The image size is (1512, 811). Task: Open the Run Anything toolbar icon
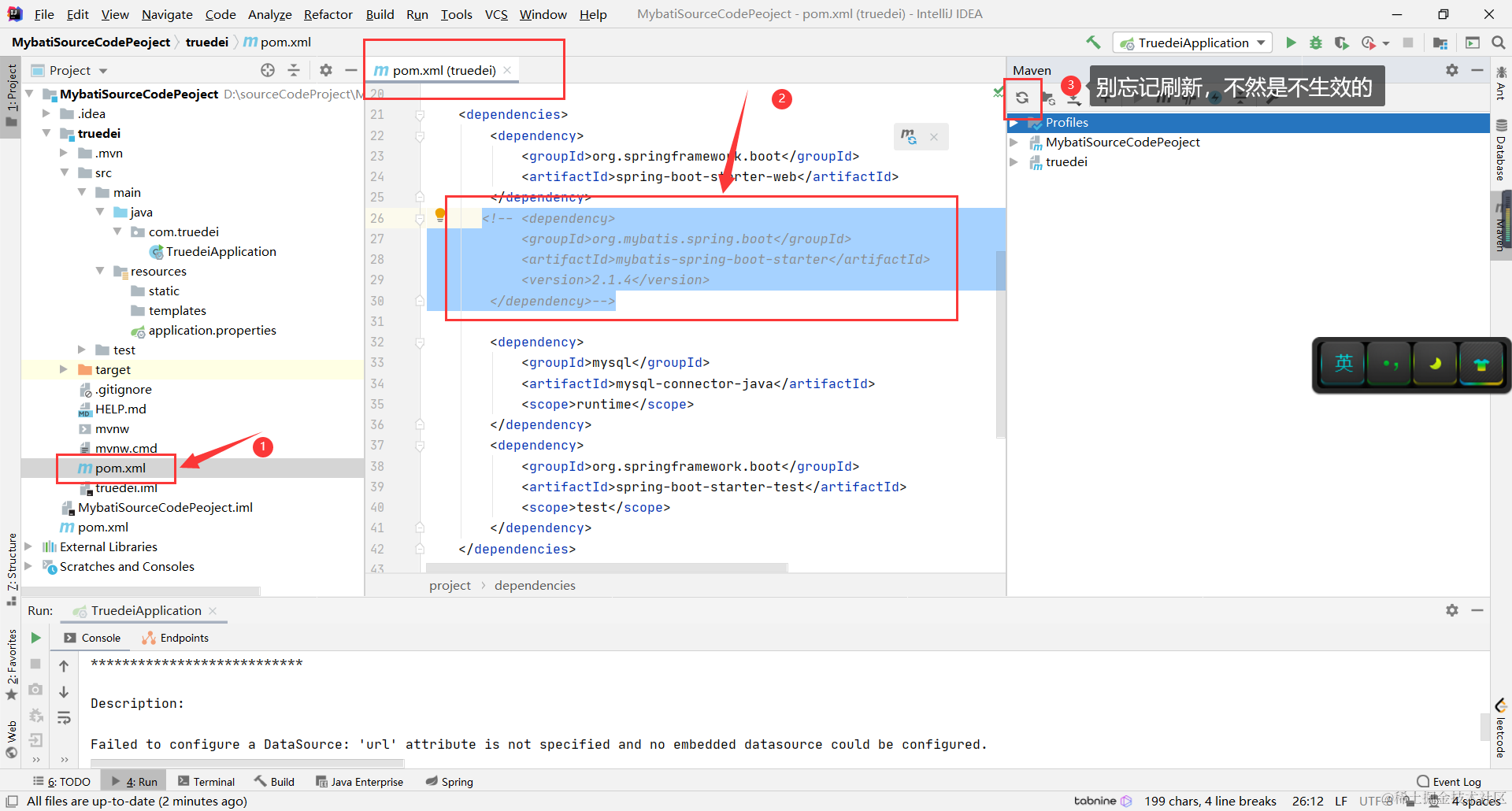tap(1473, 43)
